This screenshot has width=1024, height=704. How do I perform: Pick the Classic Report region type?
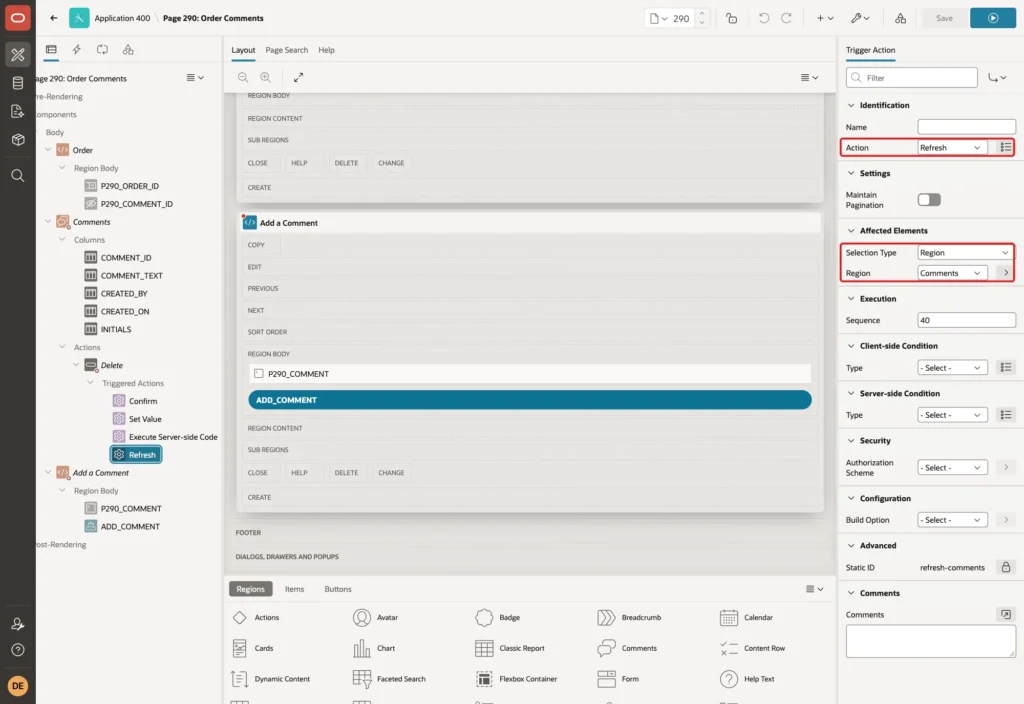coord(511,648)
